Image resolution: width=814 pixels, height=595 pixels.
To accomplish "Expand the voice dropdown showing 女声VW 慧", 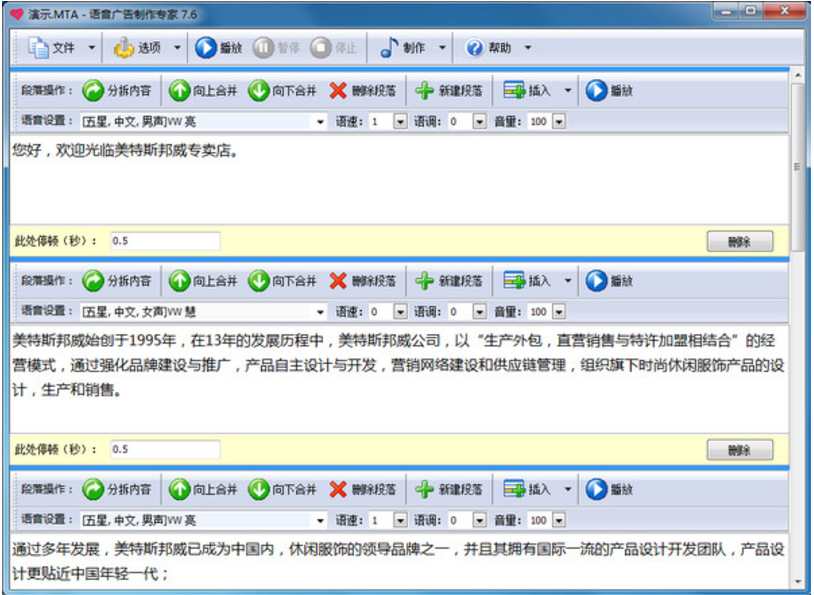I will coord(321,312).
